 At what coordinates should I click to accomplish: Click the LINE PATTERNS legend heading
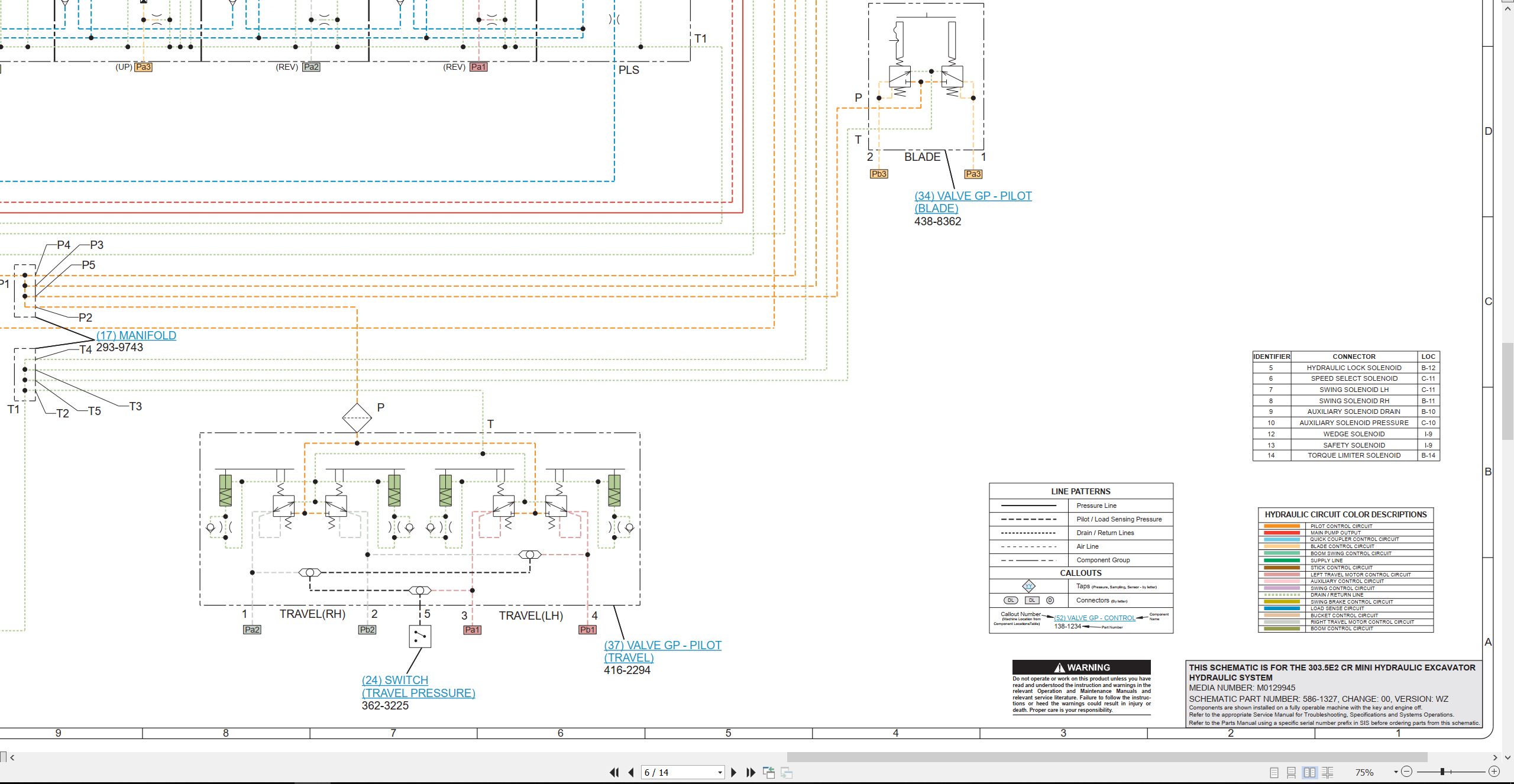(1080, 491)
